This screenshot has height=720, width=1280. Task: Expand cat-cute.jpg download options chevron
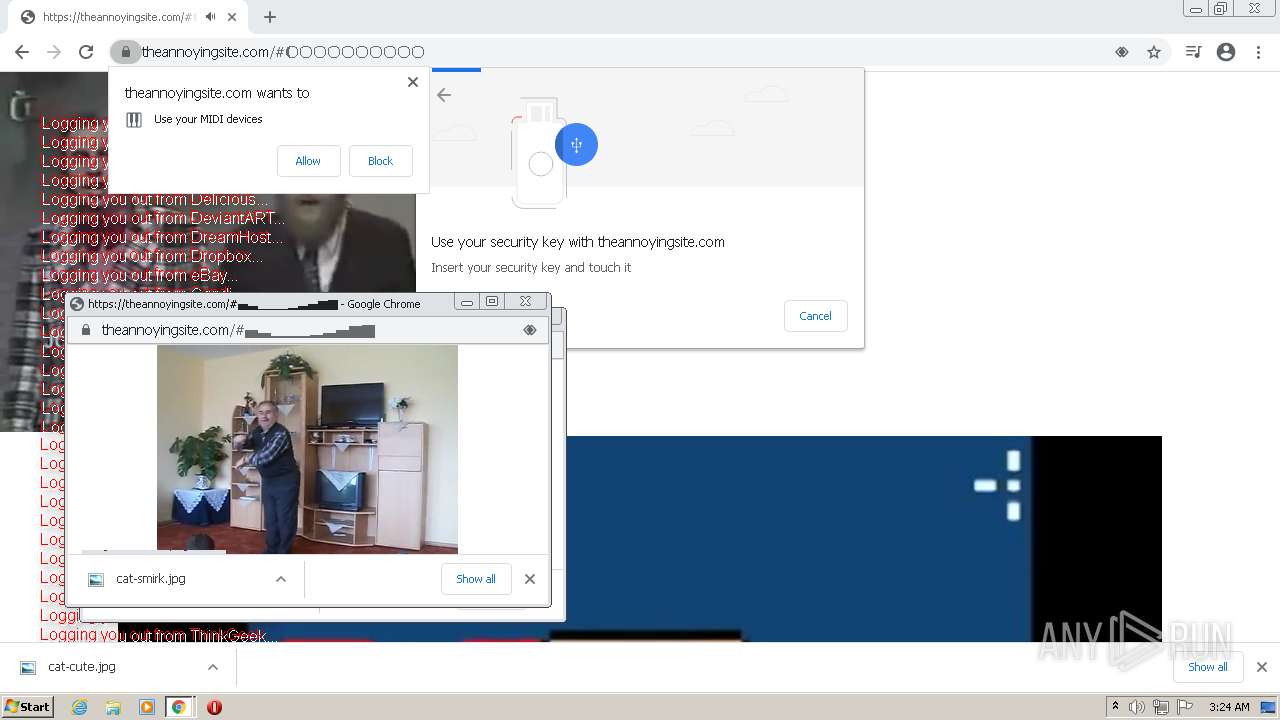click(x=213, y=667)
